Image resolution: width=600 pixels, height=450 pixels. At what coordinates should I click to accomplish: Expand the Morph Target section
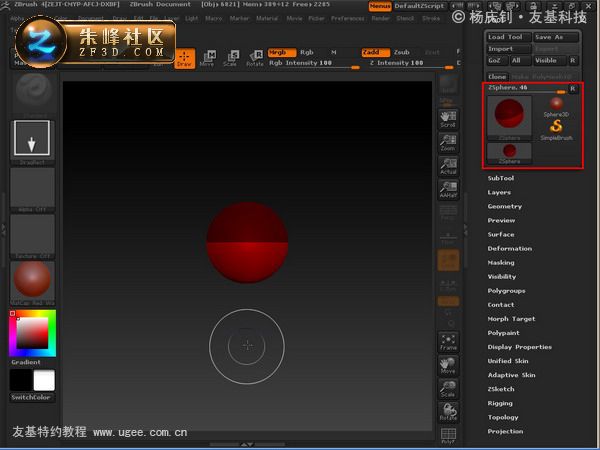[511, 319]
